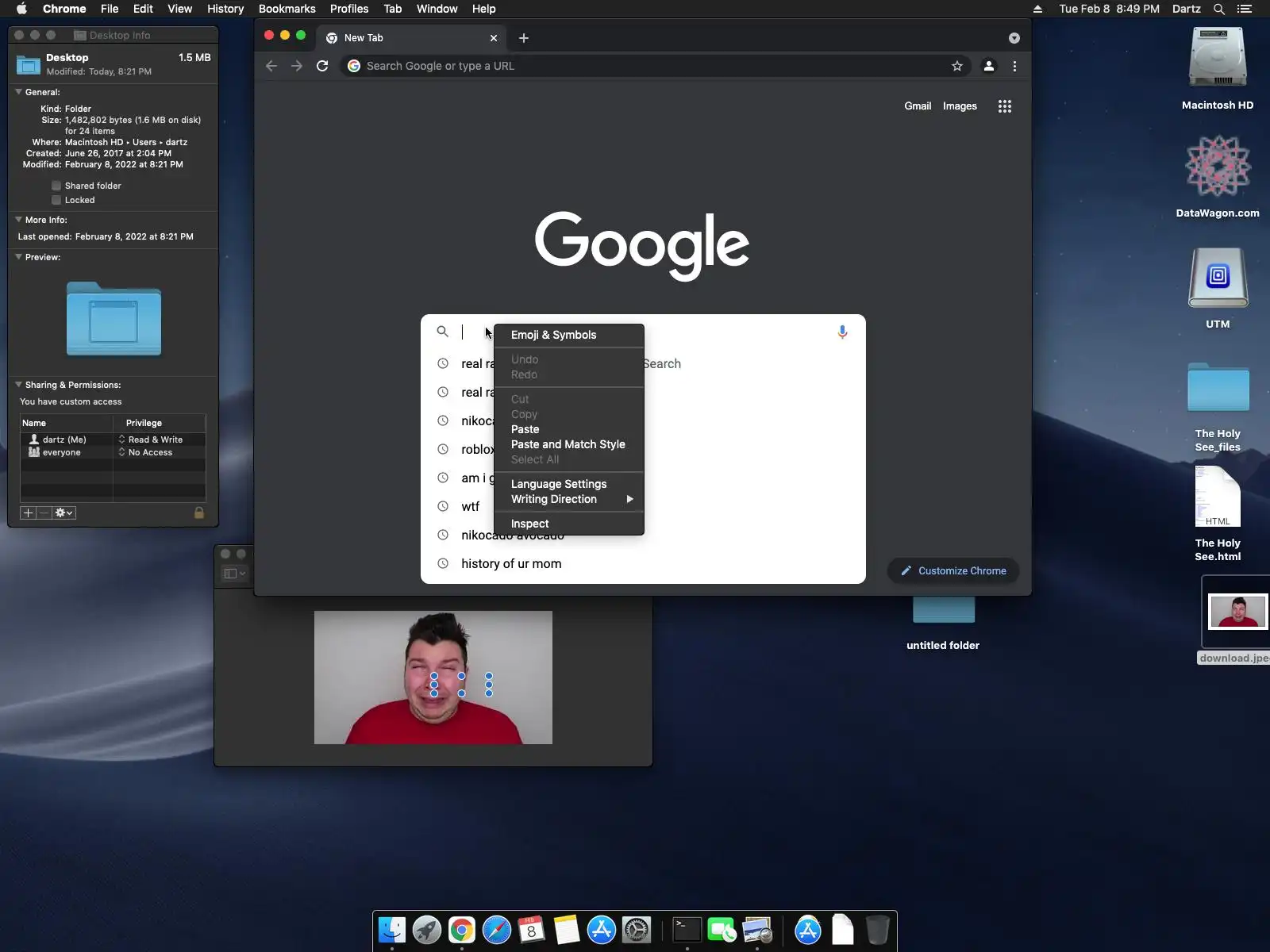The height and width of the screenshot is (952, 1270).
Task: Open the Dartz user menu
Action: [x=1187, y=9]
